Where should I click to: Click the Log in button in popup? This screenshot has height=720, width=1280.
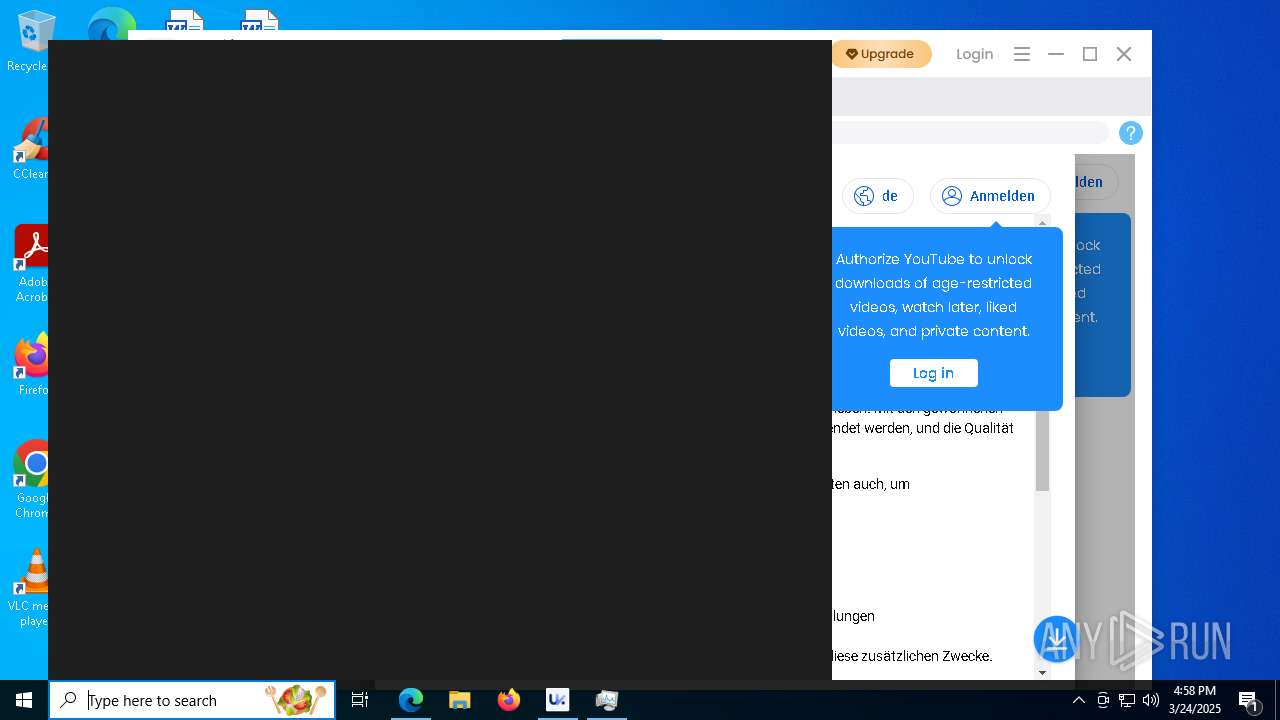[933, 373]
